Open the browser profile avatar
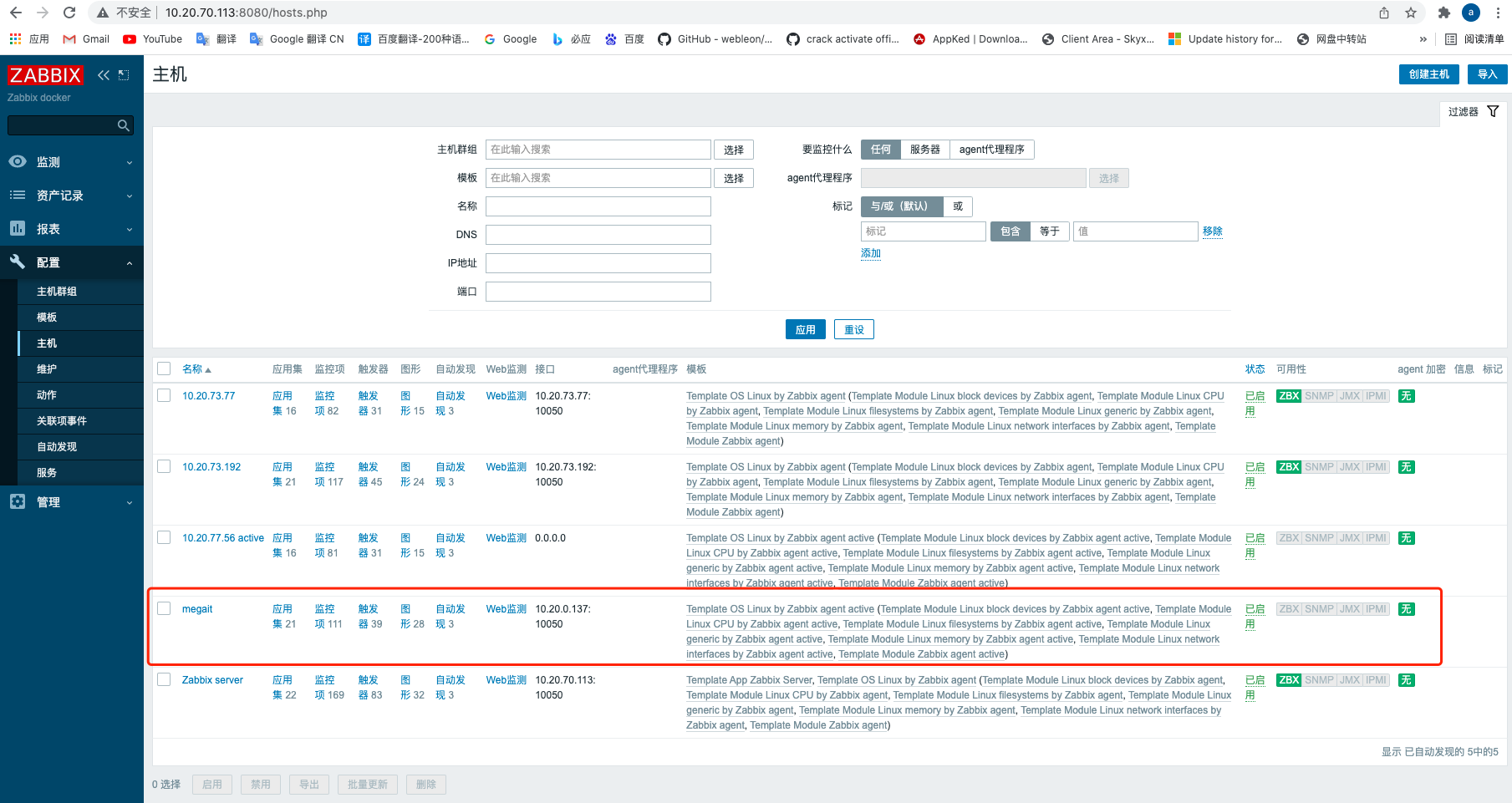This screenshot has width=1512, height=803. [x=1471, y=13]
